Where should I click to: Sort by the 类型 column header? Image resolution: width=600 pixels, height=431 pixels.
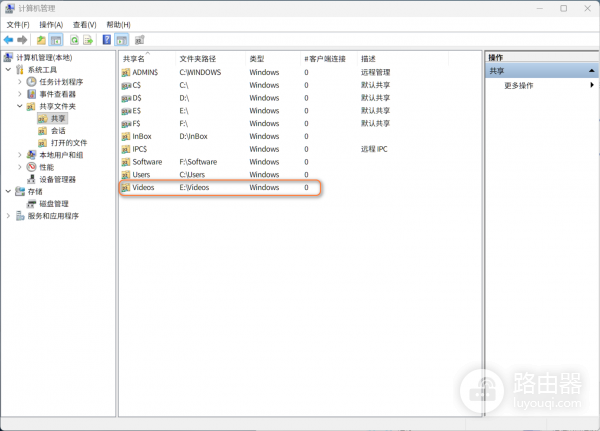click(x=273, y=59)
